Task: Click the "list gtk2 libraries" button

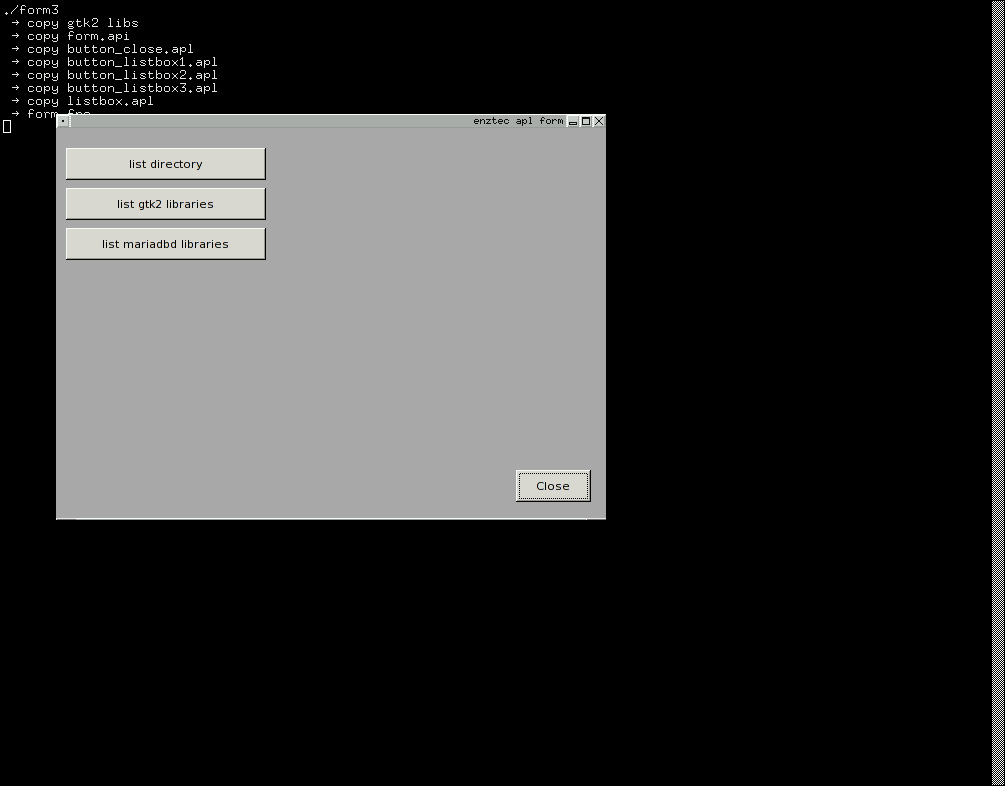Action: 165,204
